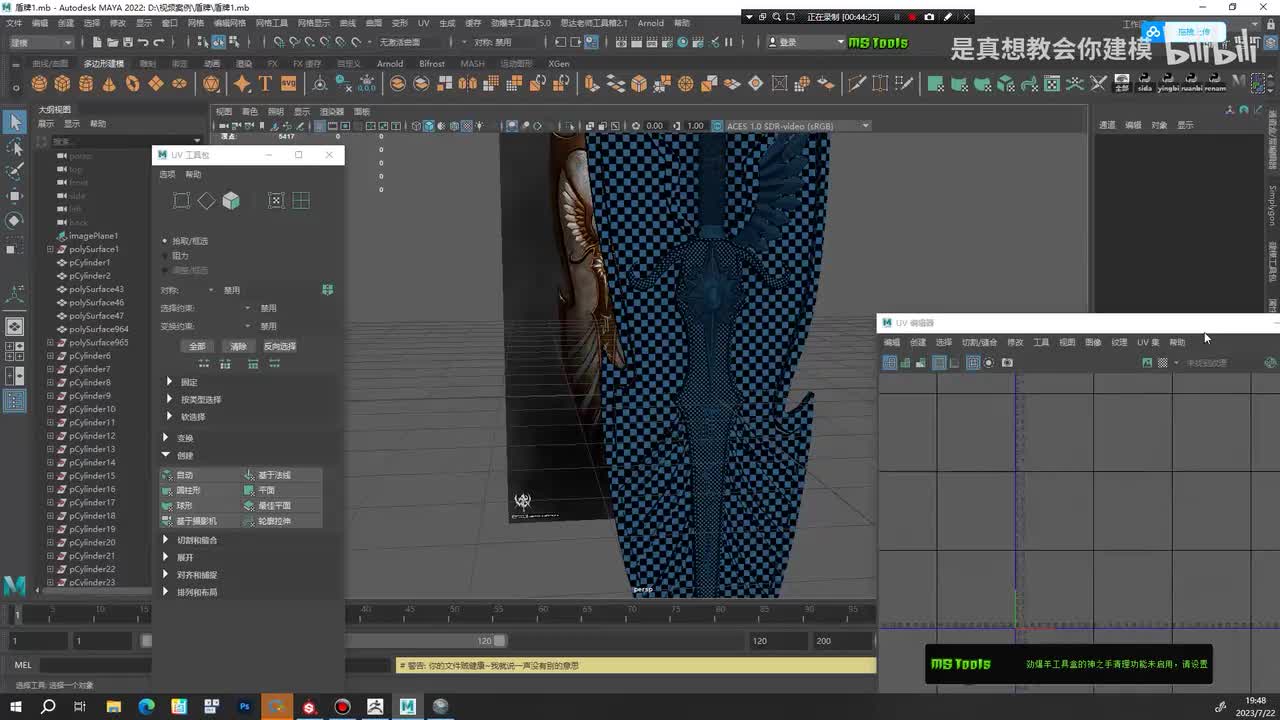Open the account login dropdown
This screenshot has width=1280, height=720.
pos(806,42)
